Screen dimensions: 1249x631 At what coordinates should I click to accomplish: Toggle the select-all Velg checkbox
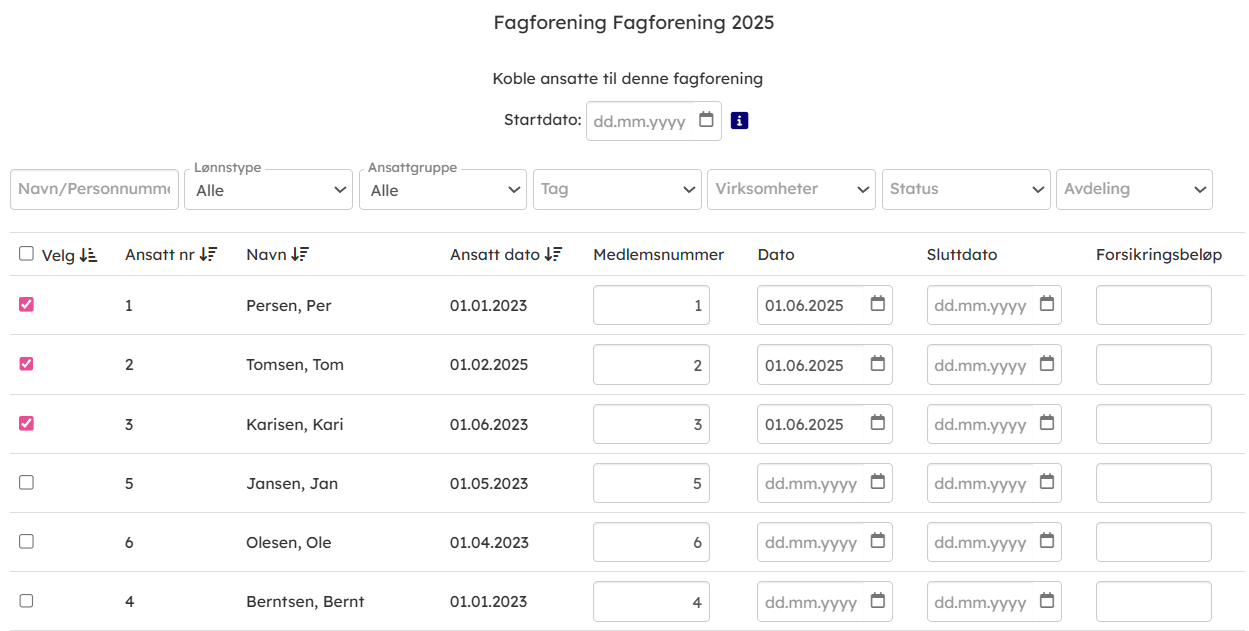tap(27, 254)
